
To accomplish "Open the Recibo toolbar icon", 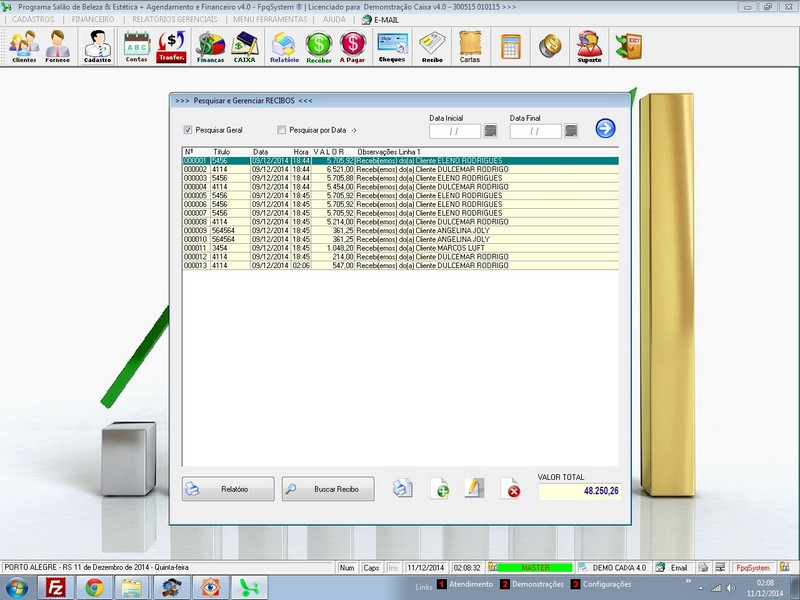I will point(432,46).
